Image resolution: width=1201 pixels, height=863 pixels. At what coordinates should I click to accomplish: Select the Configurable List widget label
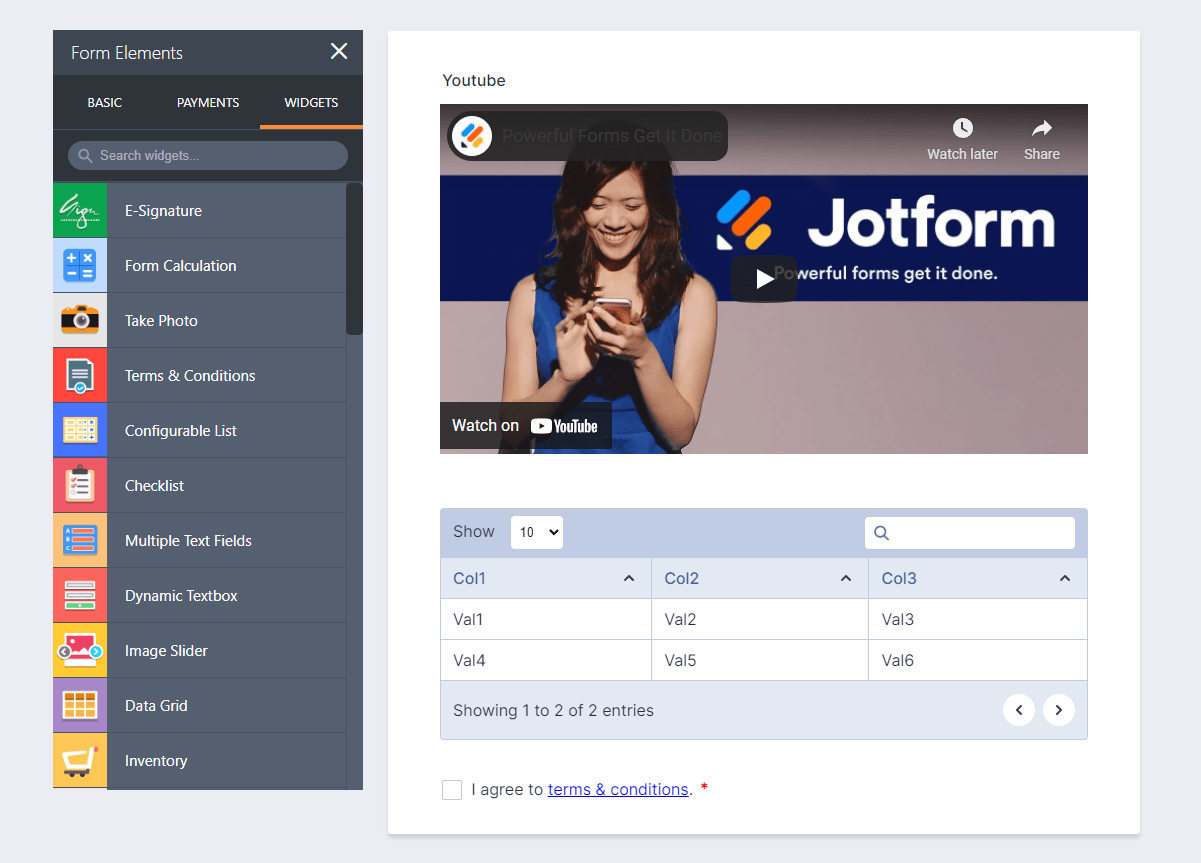[x=181, y=430]
